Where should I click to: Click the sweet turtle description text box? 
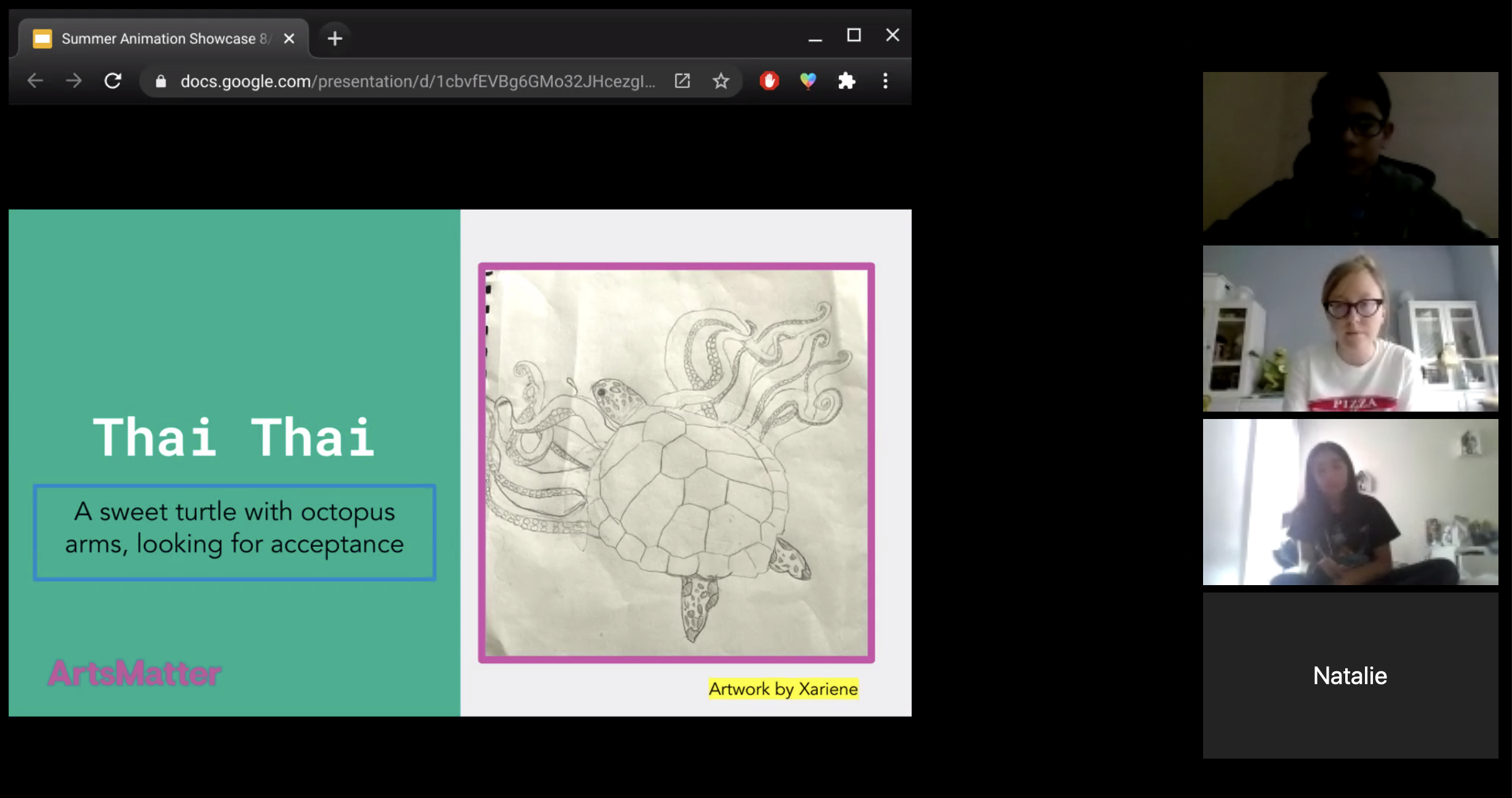(234, 532)
